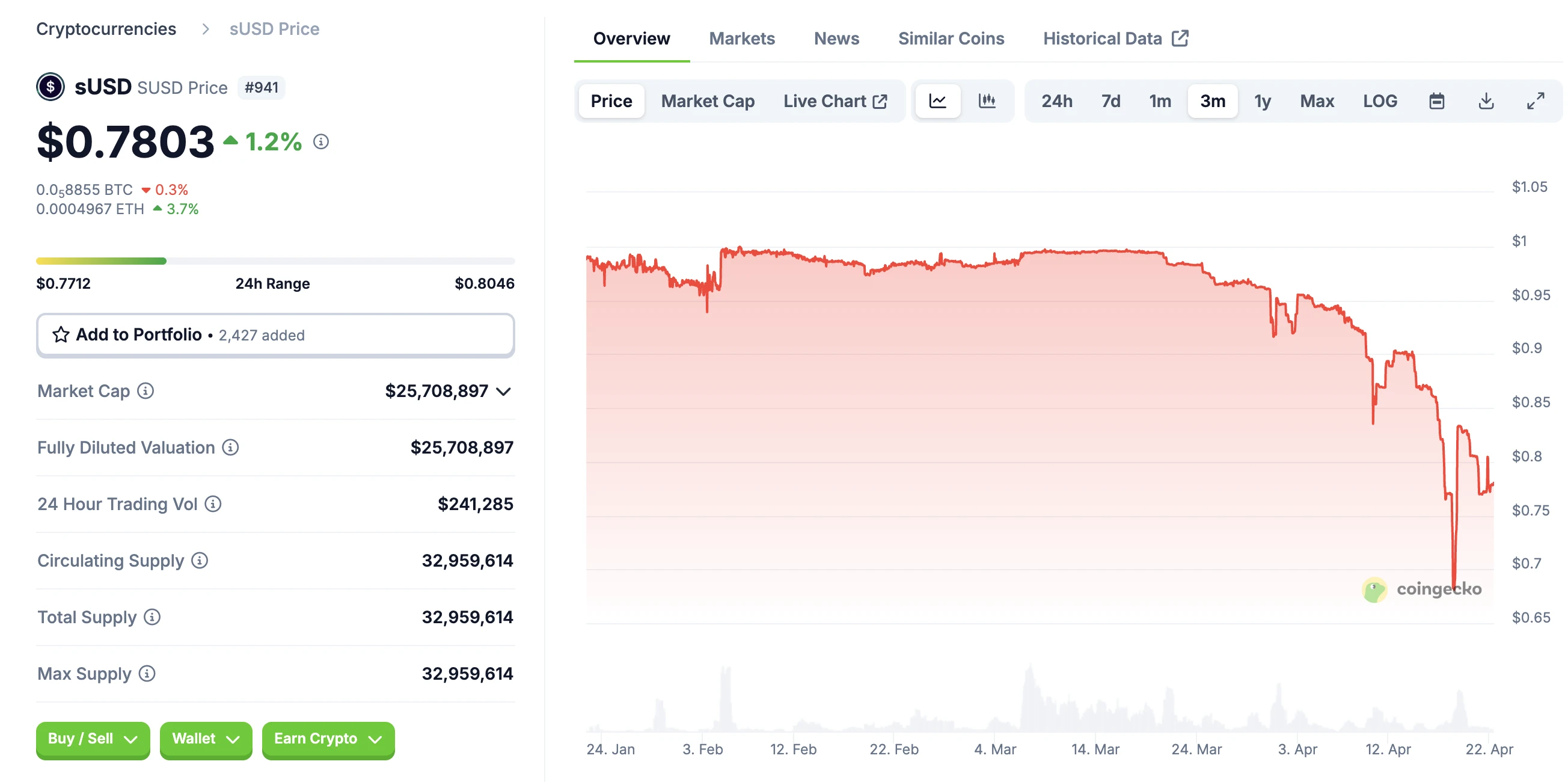Switch chart to Market Cap view
This screenshot has width=1568, height=782.
click(707, 101)
